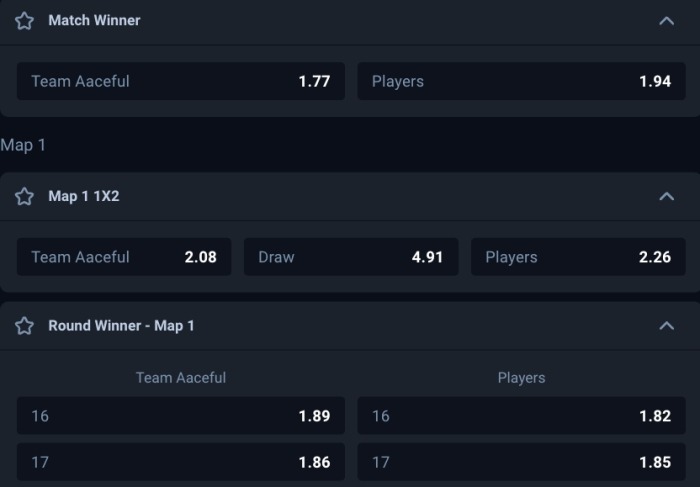
Task: Click the Match Winner header title
Action: pos(94,21)
